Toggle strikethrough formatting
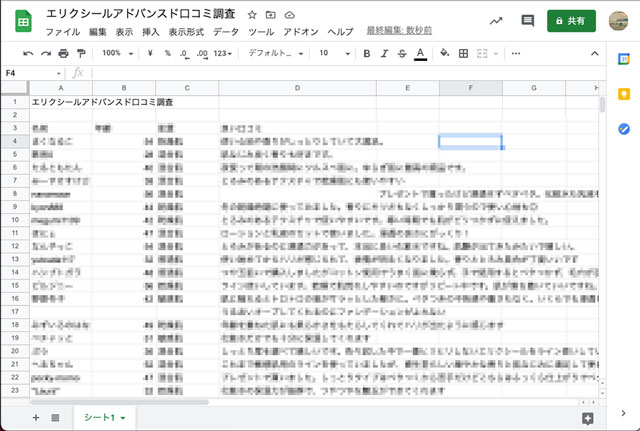 point(402,53)
